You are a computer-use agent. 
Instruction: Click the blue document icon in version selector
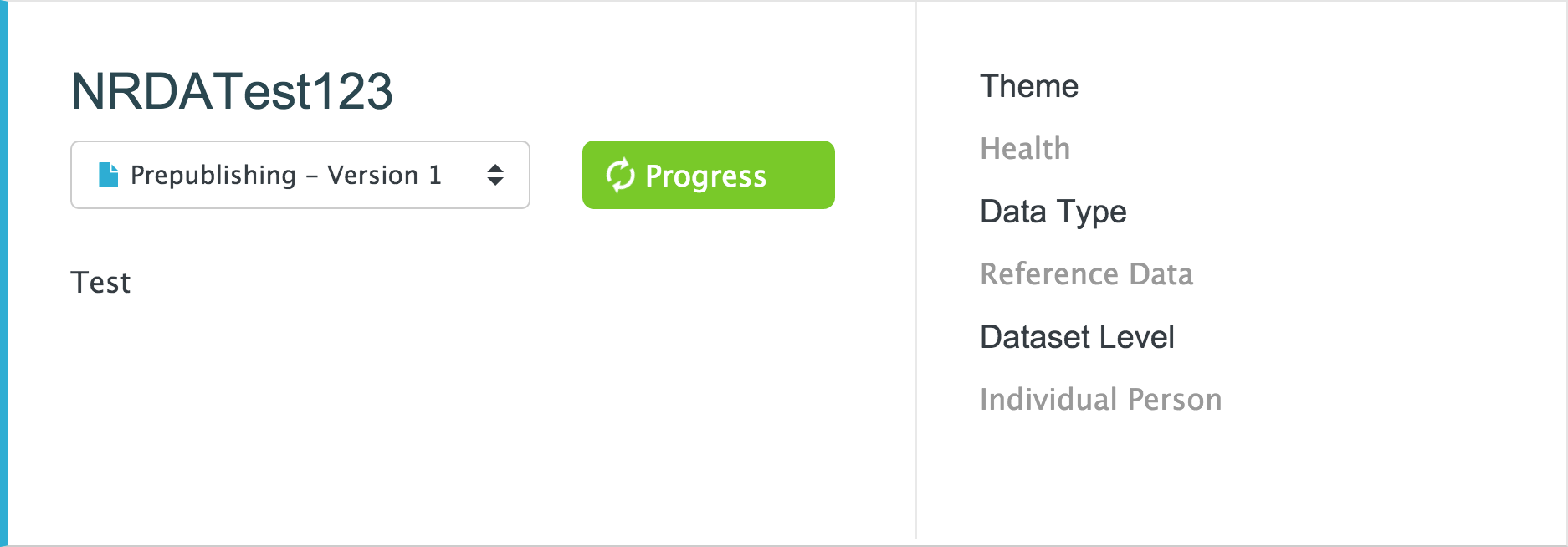pyautogui.click(x=108, y=175)
